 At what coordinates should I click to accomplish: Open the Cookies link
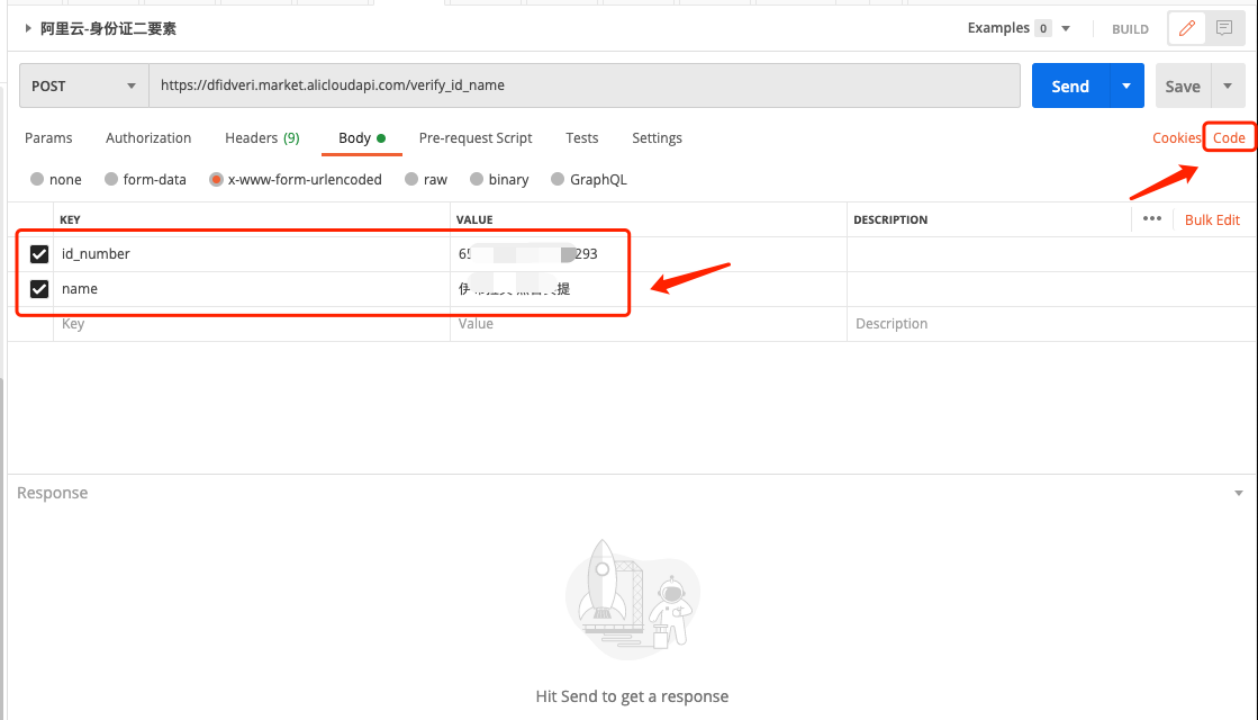(x=1176, y=138)
